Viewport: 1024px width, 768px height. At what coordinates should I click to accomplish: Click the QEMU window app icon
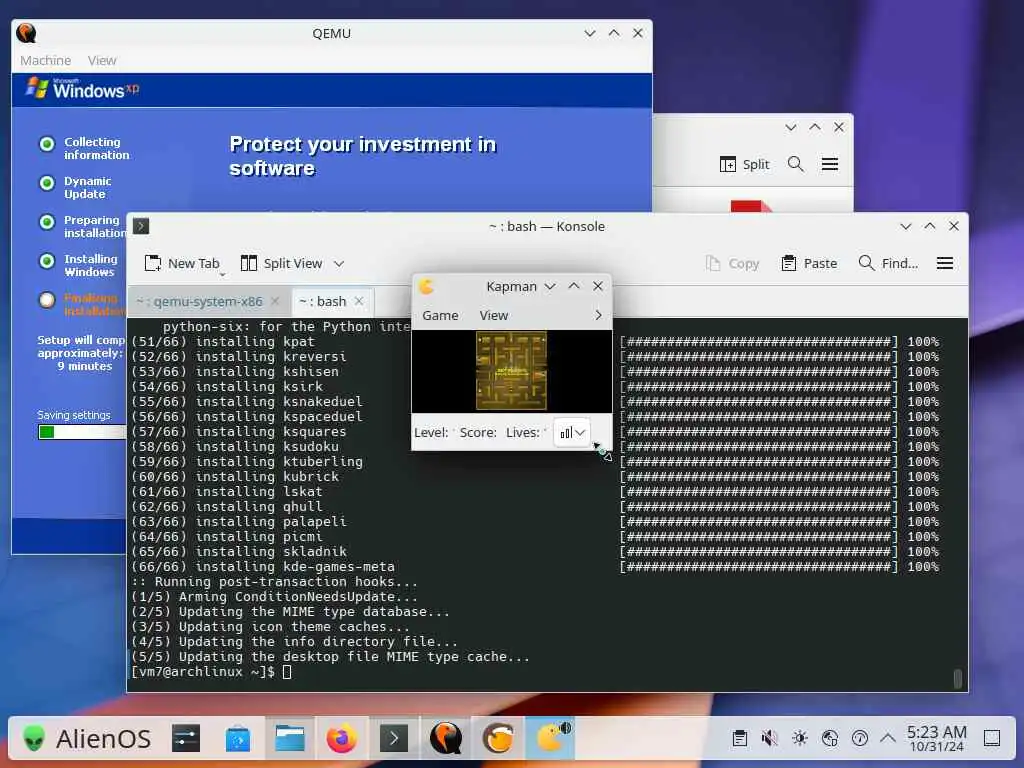point(26,33)
